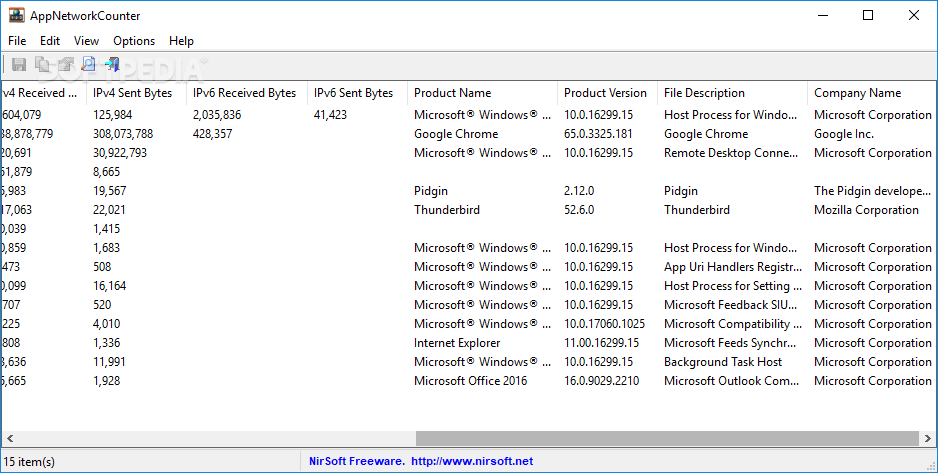Click IPv4 sent value 22,021
The height and width of the screenshot is (473, 938).
(x=109, y=210)
